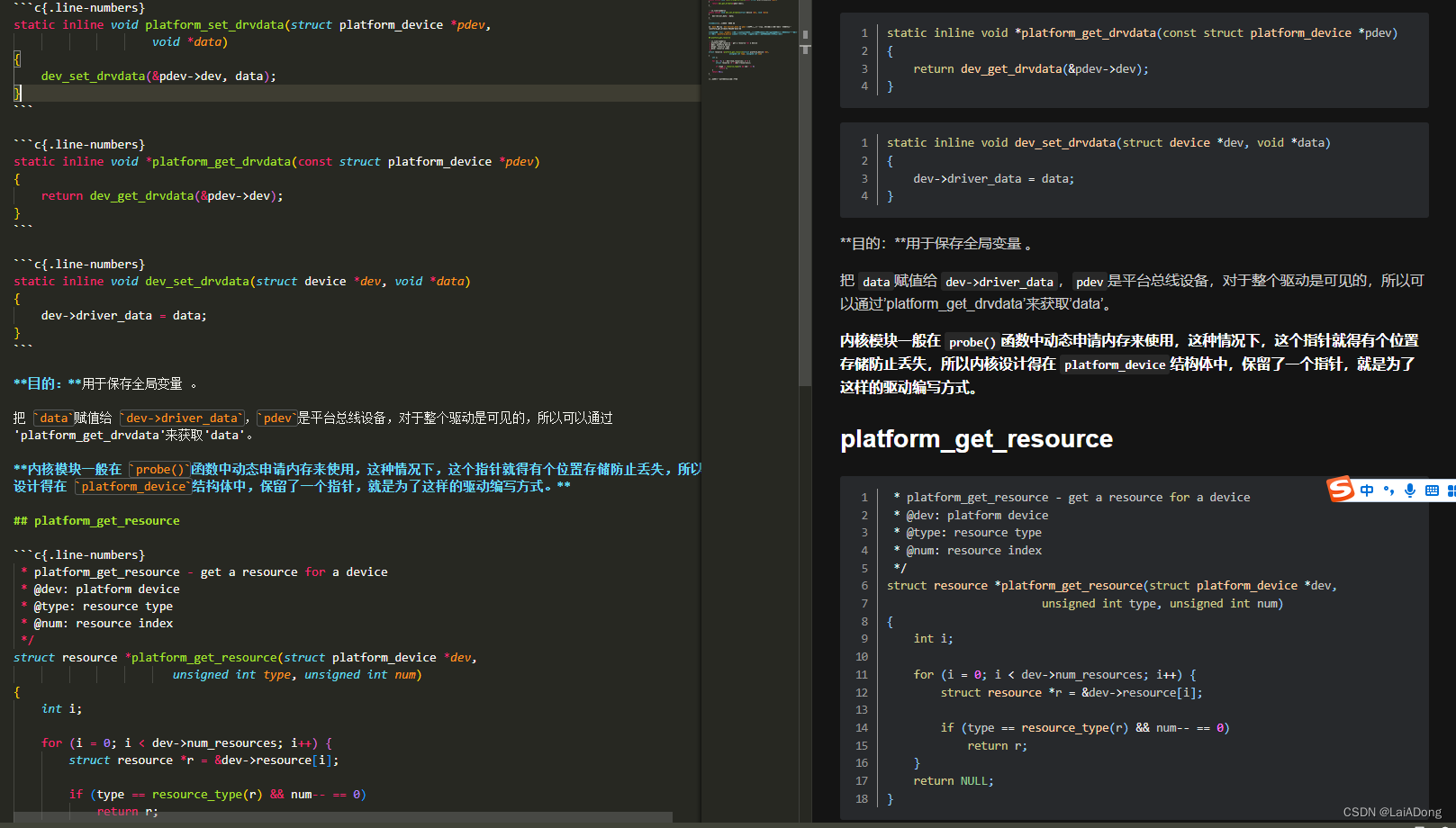Click source line 'static inline void dev_set_drvdata(struct device *dev, void *data)'

242,282
